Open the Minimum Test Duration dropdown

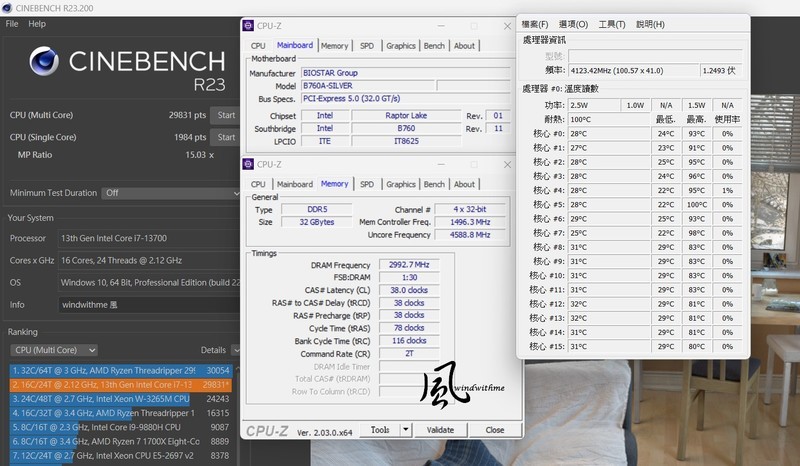coord(170,193)
